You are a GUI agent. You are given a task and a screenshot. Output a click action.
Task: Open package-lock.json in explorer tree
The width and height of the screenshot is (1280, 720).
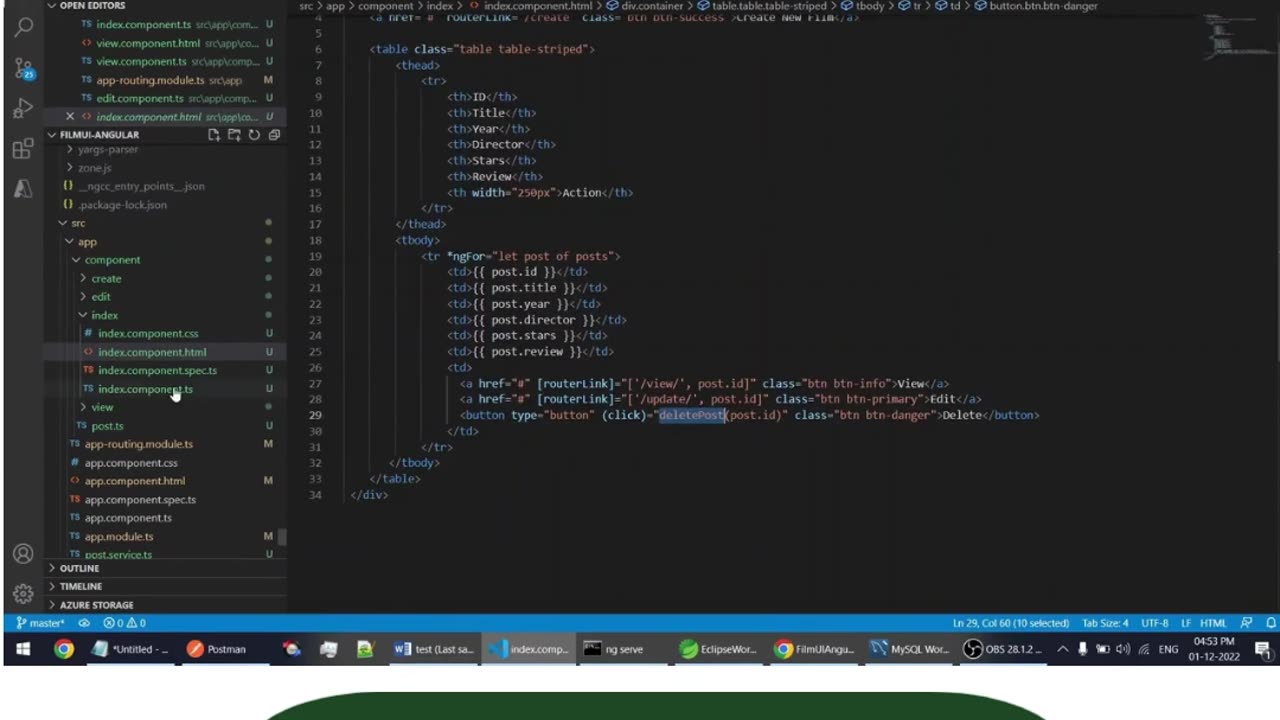click(122, 205)
